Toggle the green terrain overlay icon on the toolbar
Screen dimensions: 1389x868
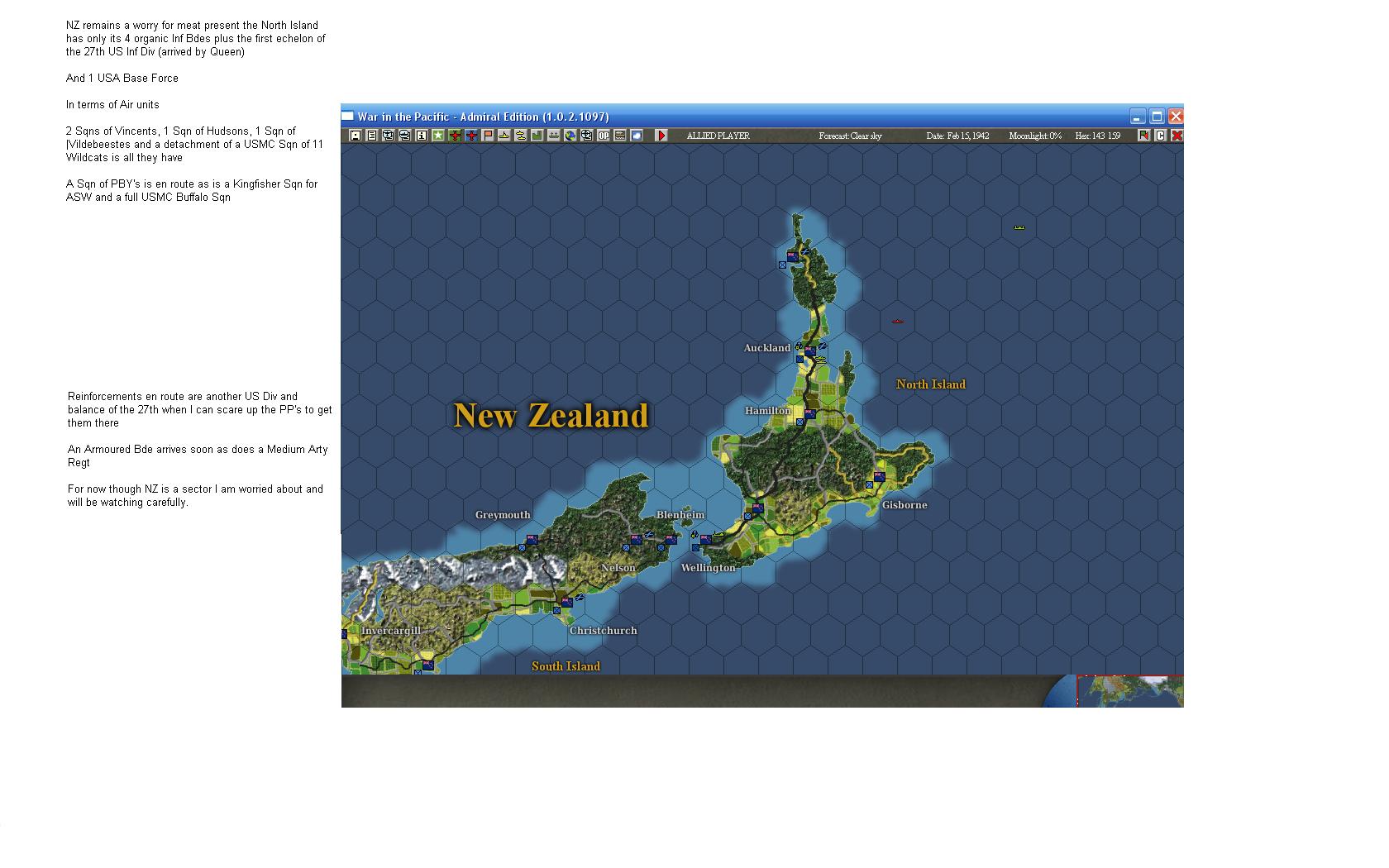tap(537, 137)
